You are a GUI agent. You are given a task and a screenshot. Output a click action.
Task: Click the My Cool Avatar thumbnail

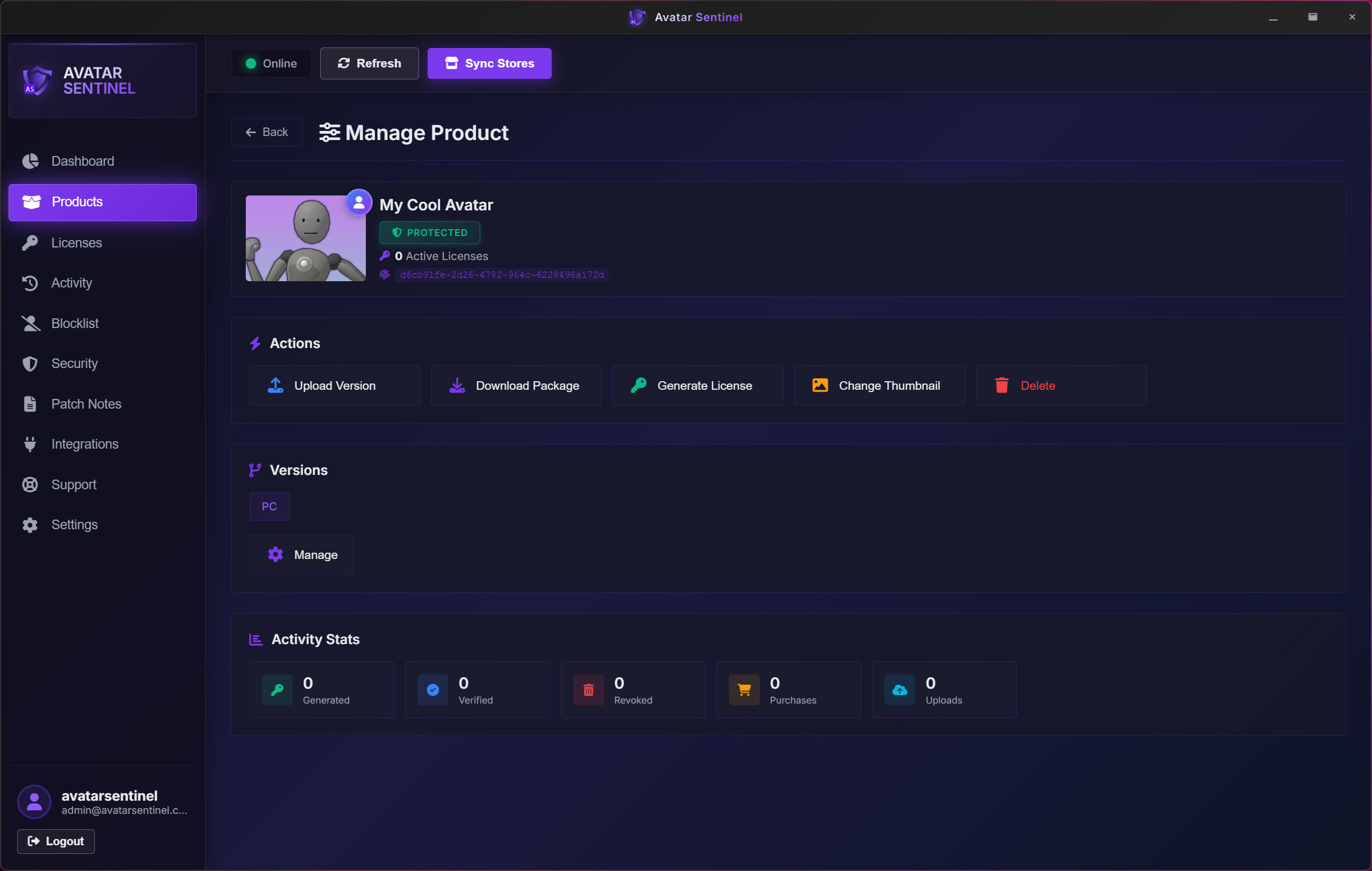click(305, 238)
